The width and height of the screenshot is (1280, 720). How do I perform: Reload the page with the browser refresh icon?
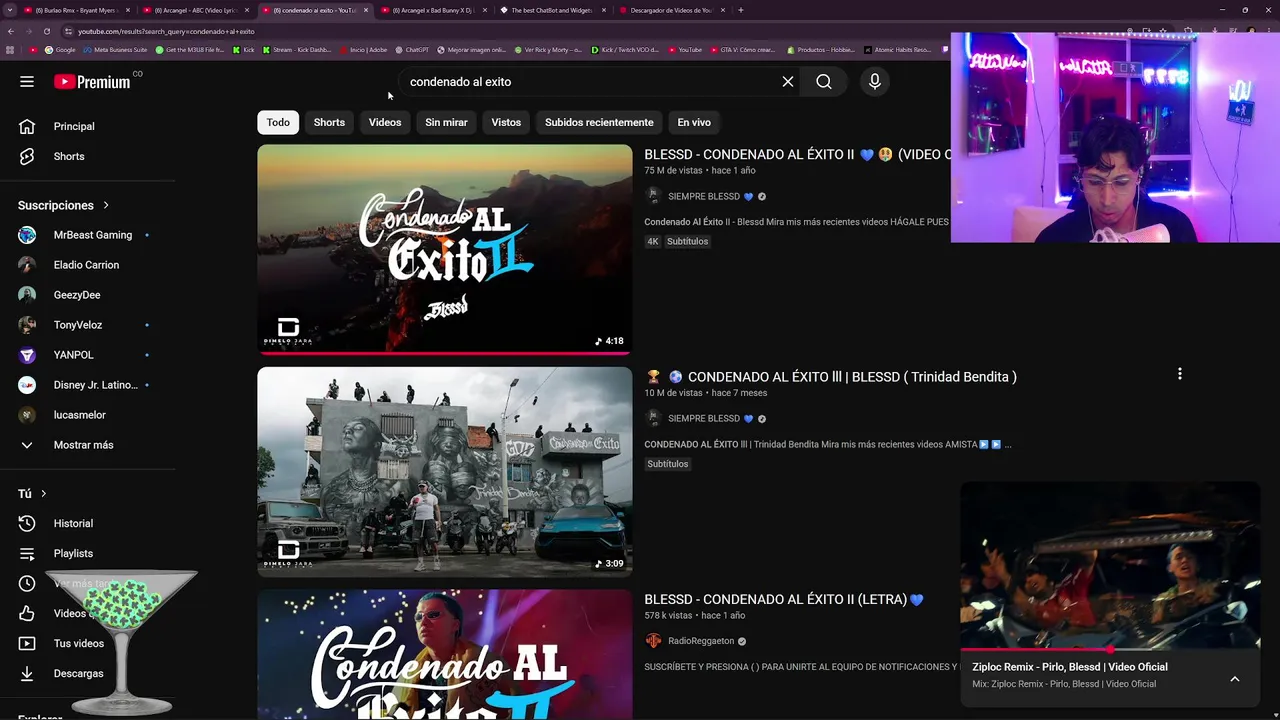pos(46,31)
